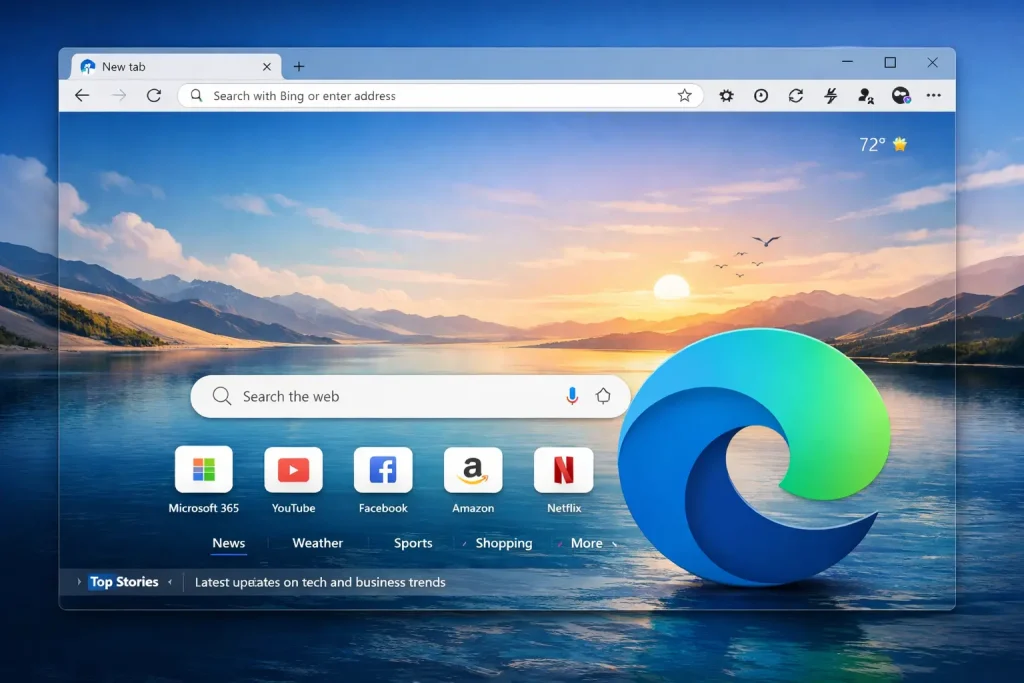The image size is (1024, 683).
Task: Click the address bar search field
Action: point(440,96)
